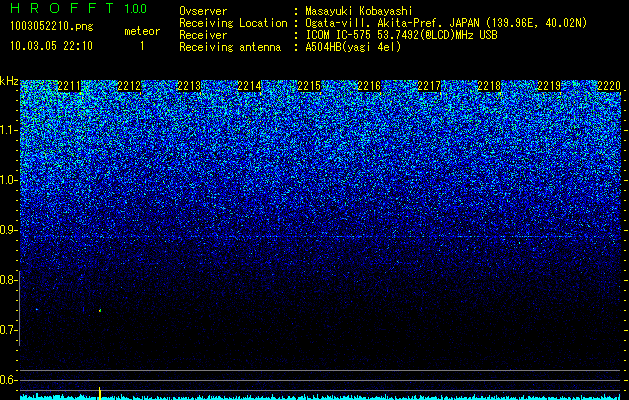Image resolution: width=629 pixels, height=400 pixels.
Task: Click the 'Receiver' field label
Action: (203, 35)
